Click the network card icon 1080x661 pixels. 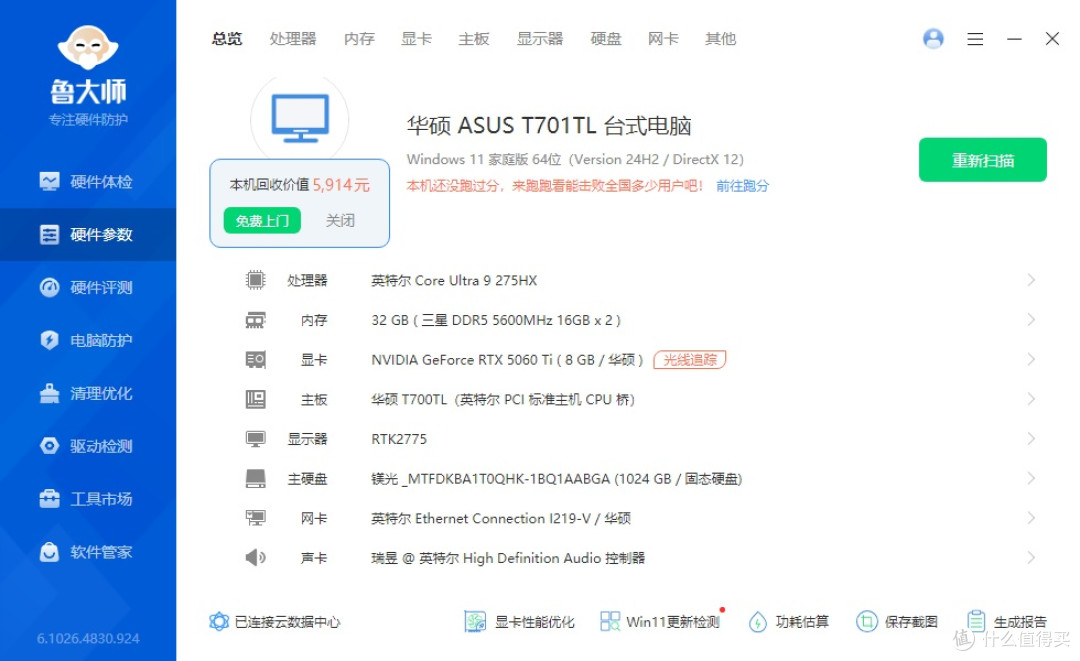256,518
